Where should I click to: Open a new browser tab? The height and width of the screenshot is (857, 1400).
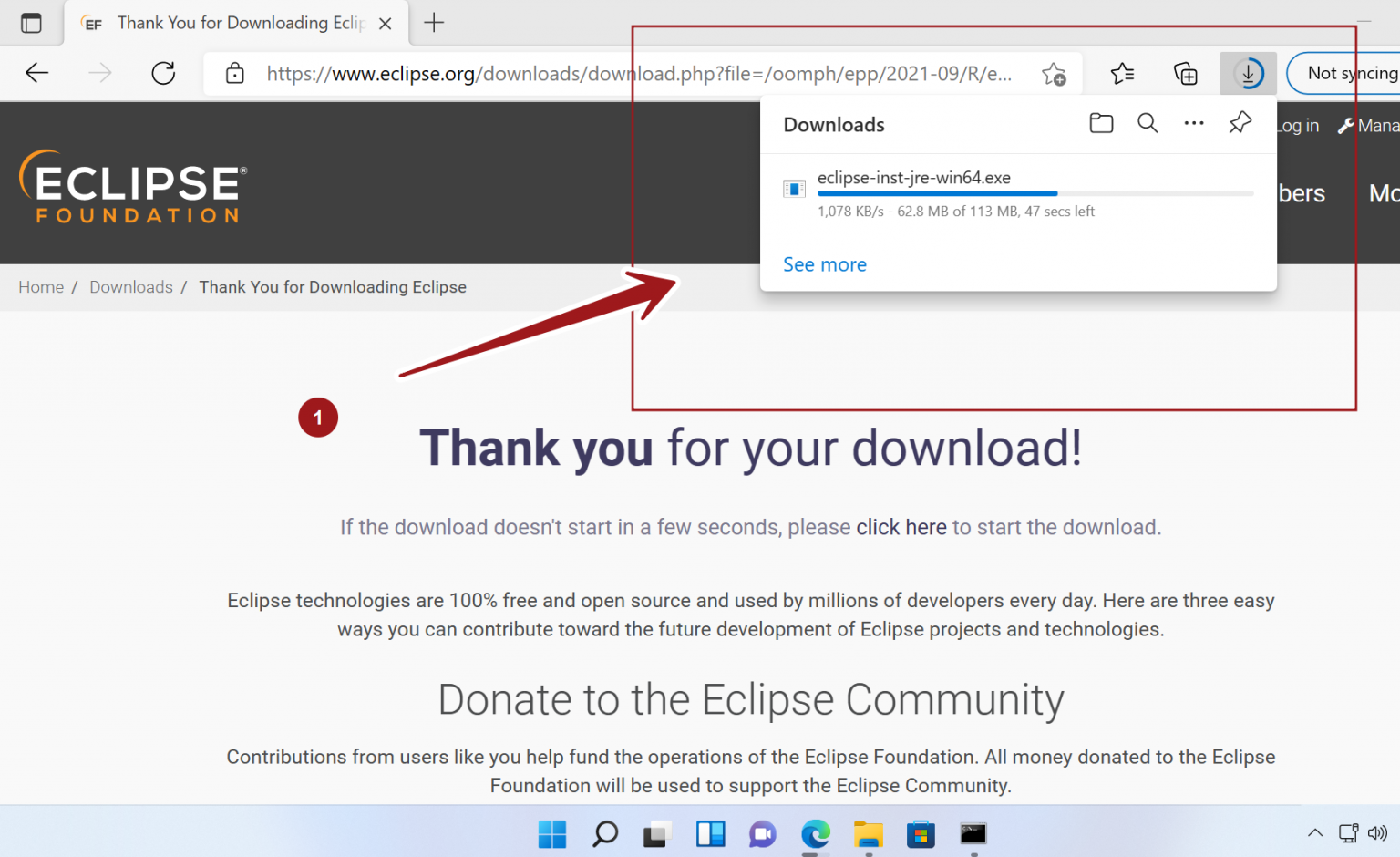pyautogui.click(x=435, y=23)
